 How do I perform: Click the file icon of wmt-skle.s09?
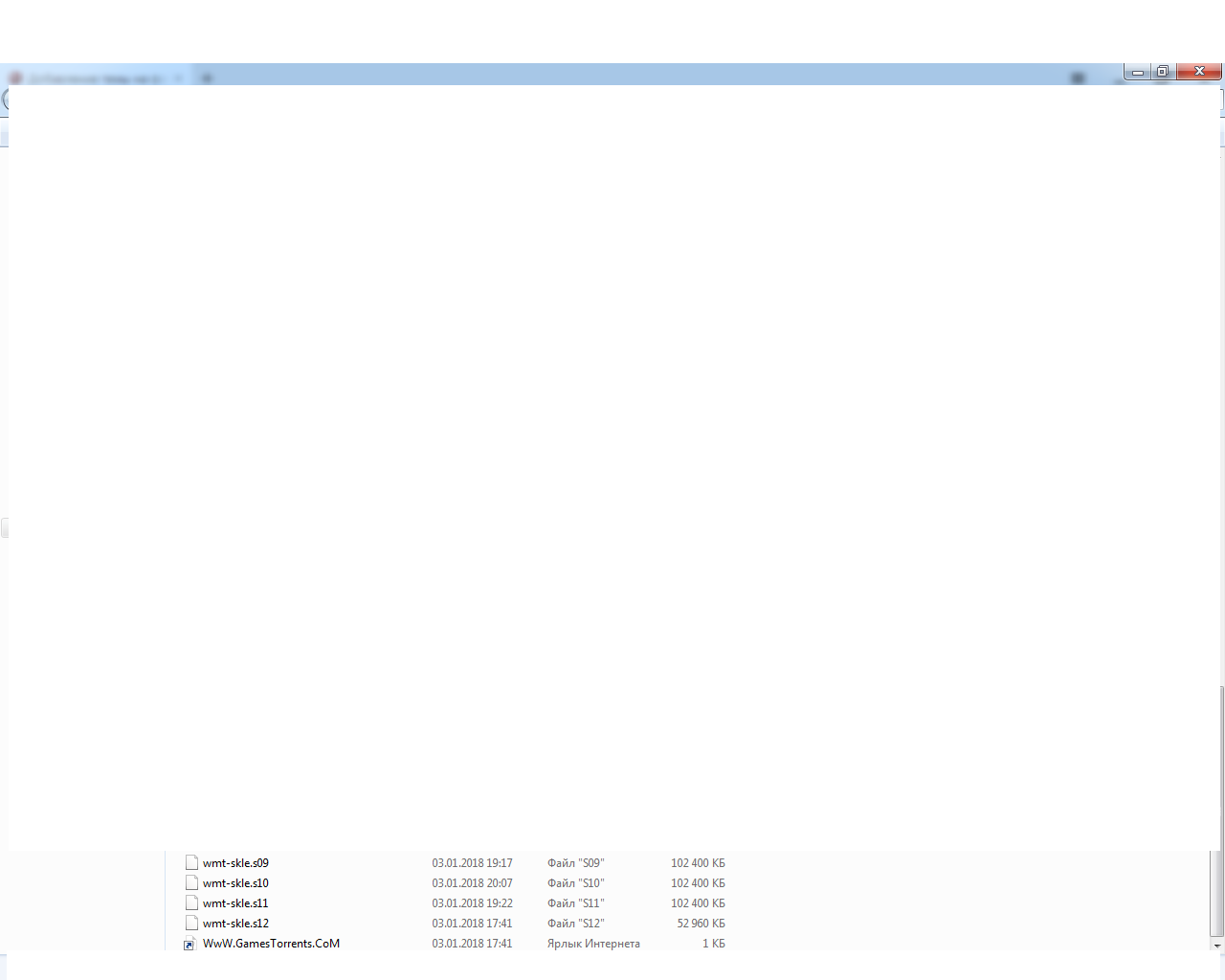coord(191,862)
